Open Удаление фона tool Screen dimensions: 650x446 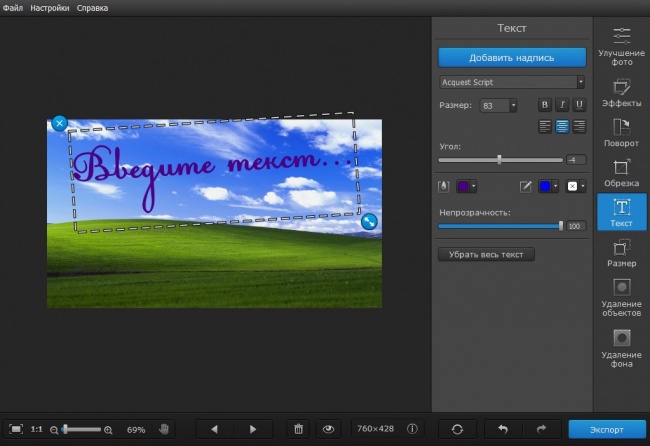tap(621, 348)
